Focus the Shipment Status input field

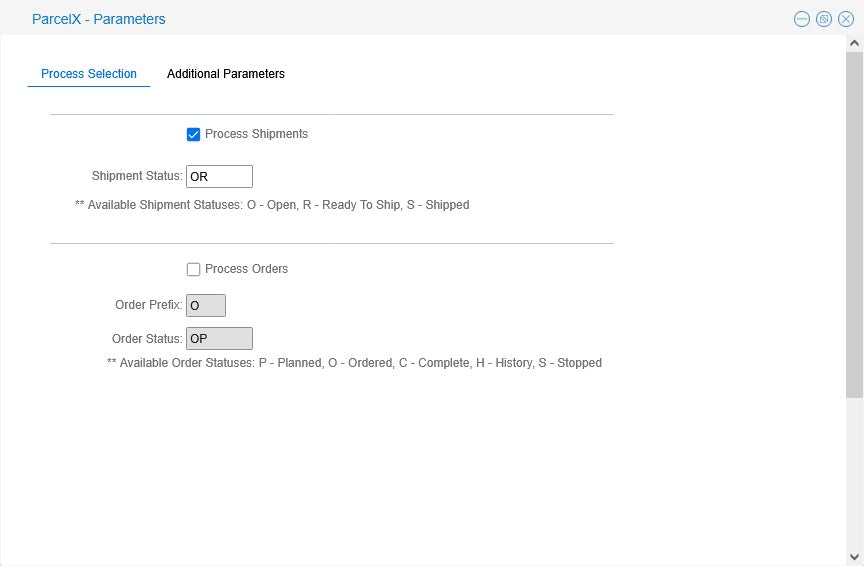pyautogui.click(x=219, y=177)
